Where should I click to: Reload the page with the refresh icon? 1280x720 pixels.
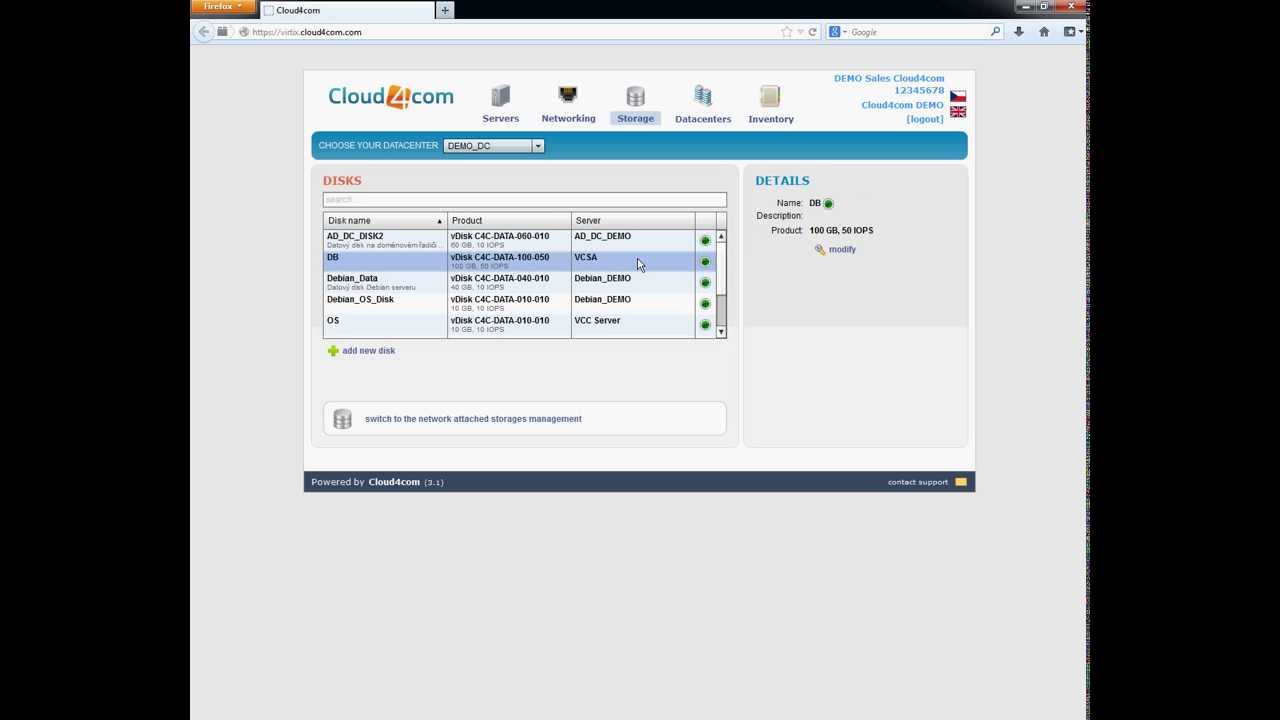click(x=812, y=32)
